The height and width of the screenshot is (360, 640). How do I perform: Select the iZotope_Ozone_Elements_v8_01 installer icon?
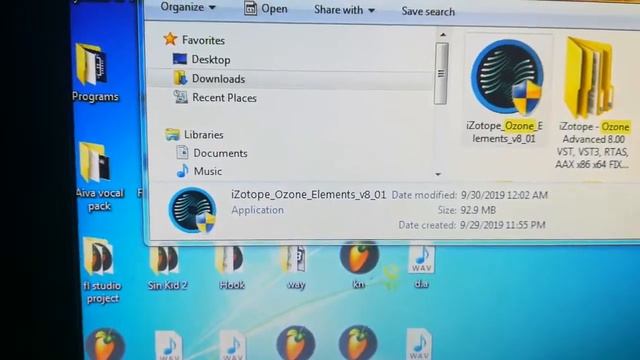[x=506, y=76]
